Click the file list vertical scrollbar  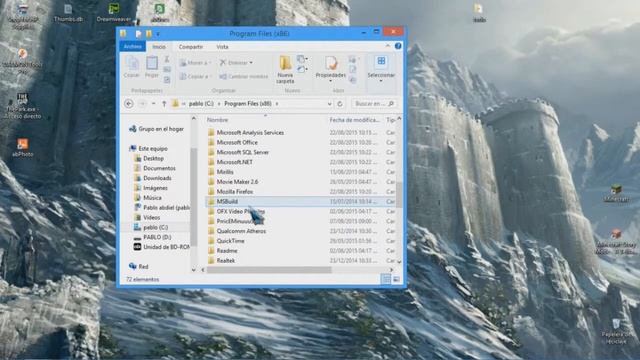[x=399, y=194]
